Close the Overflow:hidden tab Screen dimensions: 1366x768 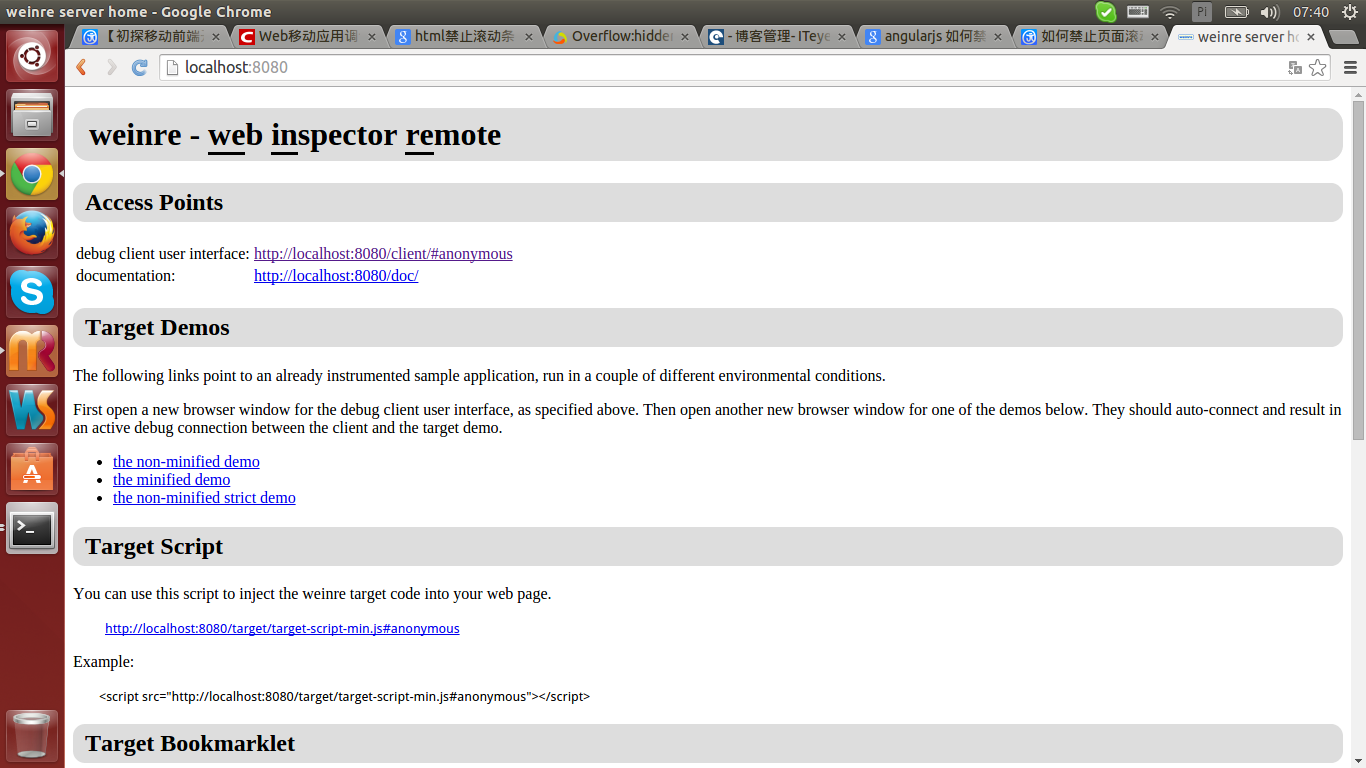pos(686,37)
